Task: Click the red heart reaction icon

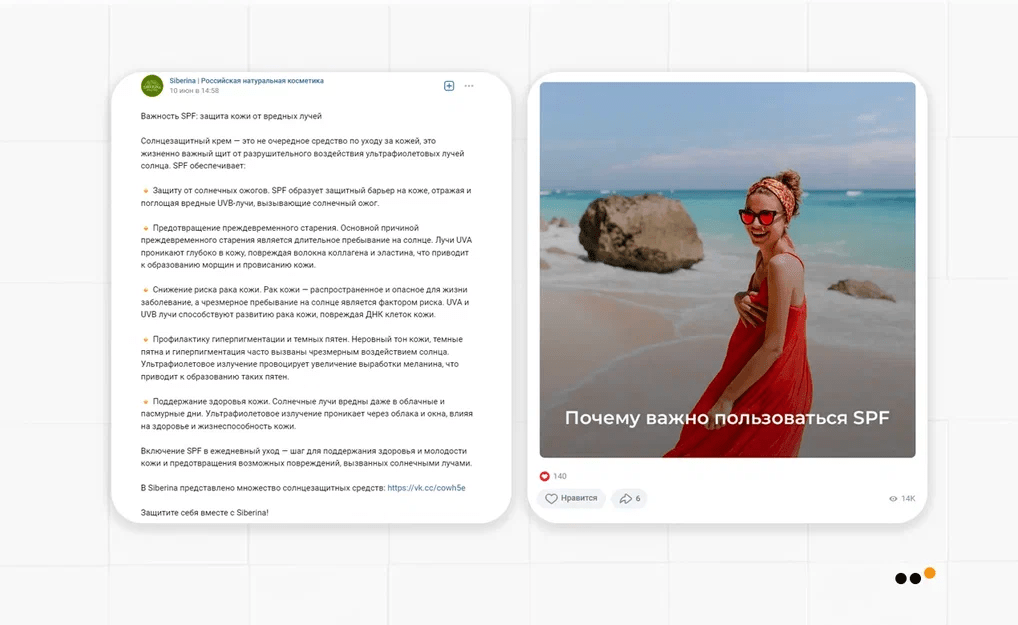Action: pos(545,476)
